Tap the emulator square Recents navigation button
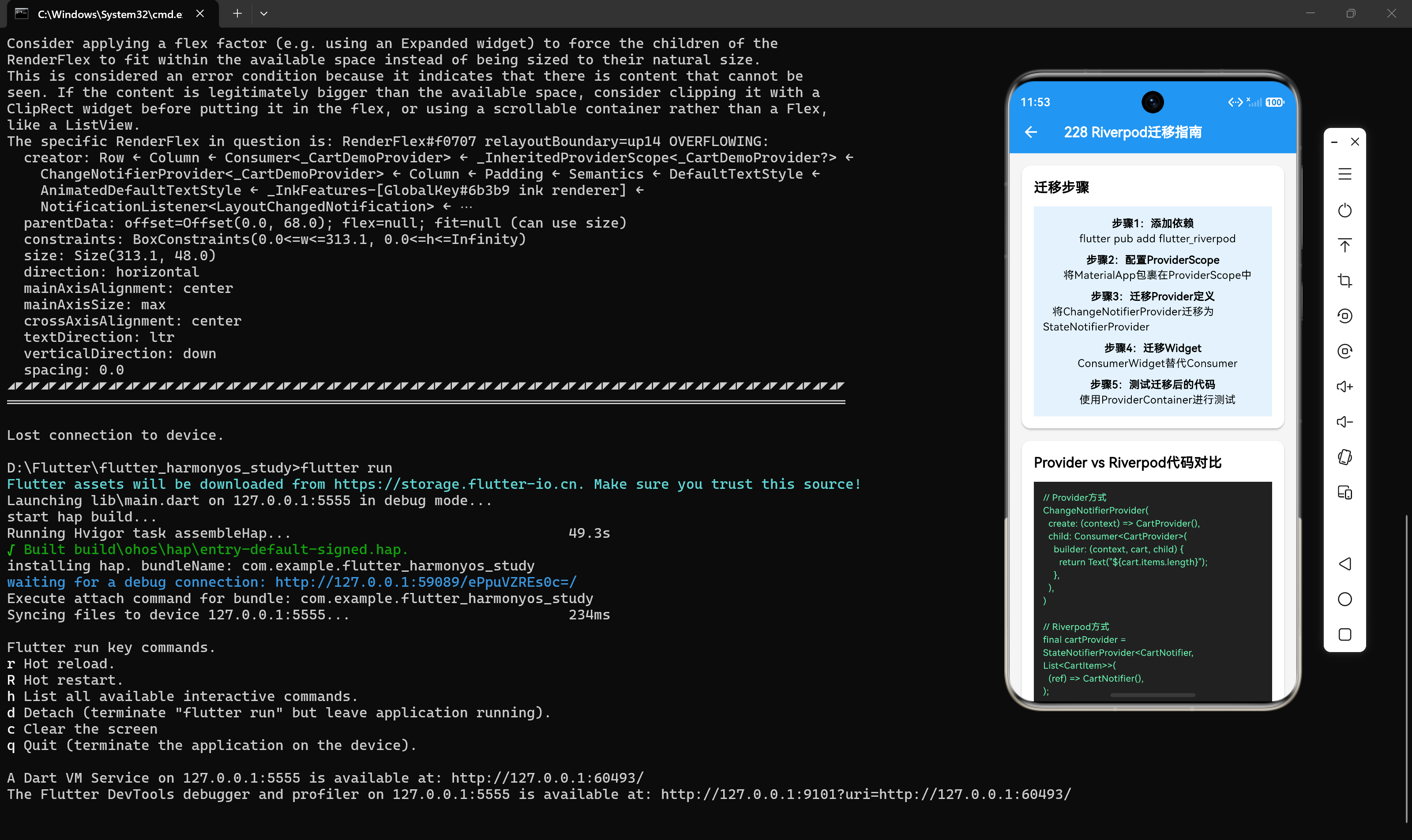Viewport: 1412px width, 840px height. pos(1344,634)
